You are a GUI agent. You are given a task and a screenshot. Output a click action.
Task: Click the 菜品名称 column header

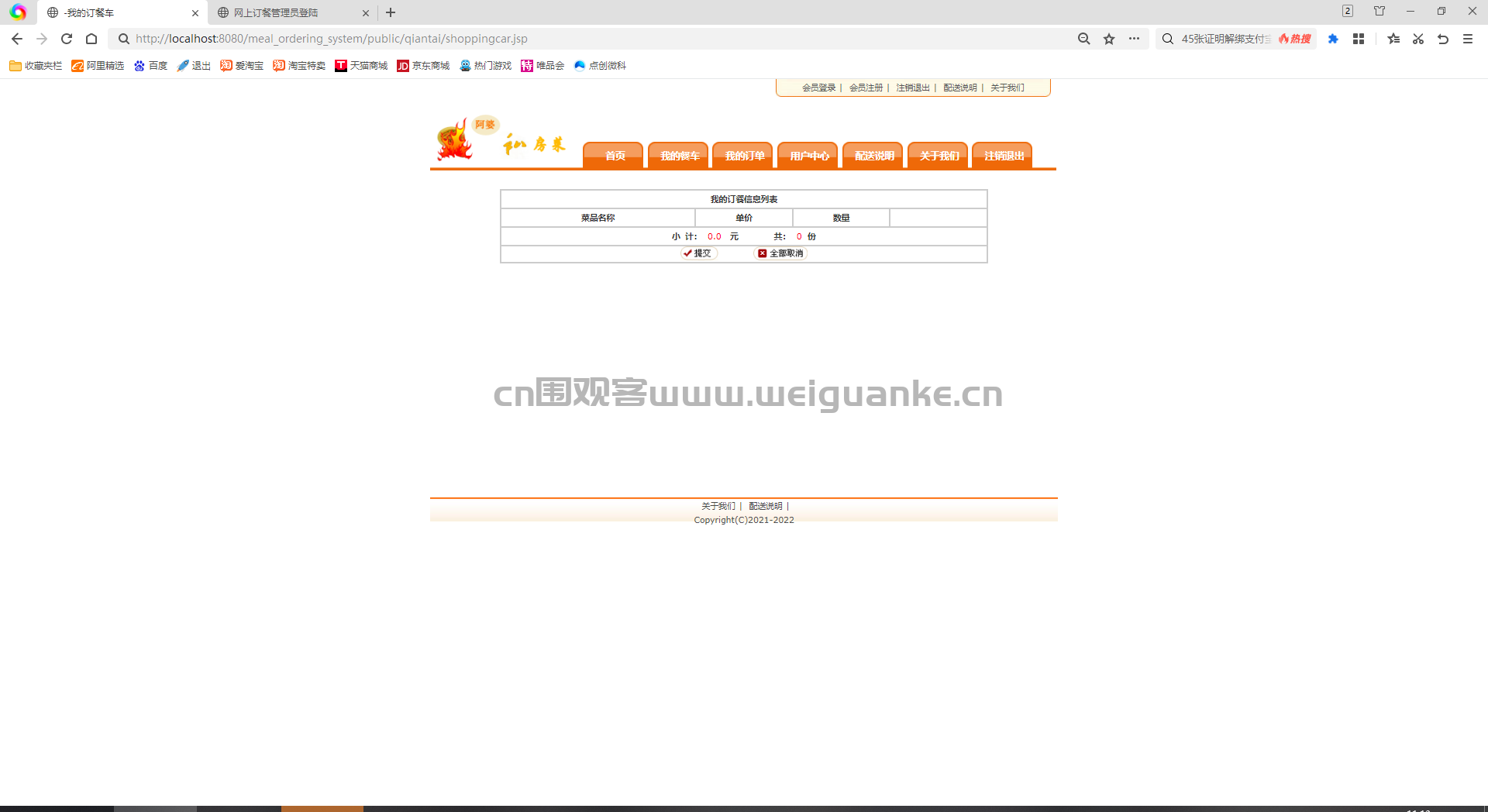598,218
